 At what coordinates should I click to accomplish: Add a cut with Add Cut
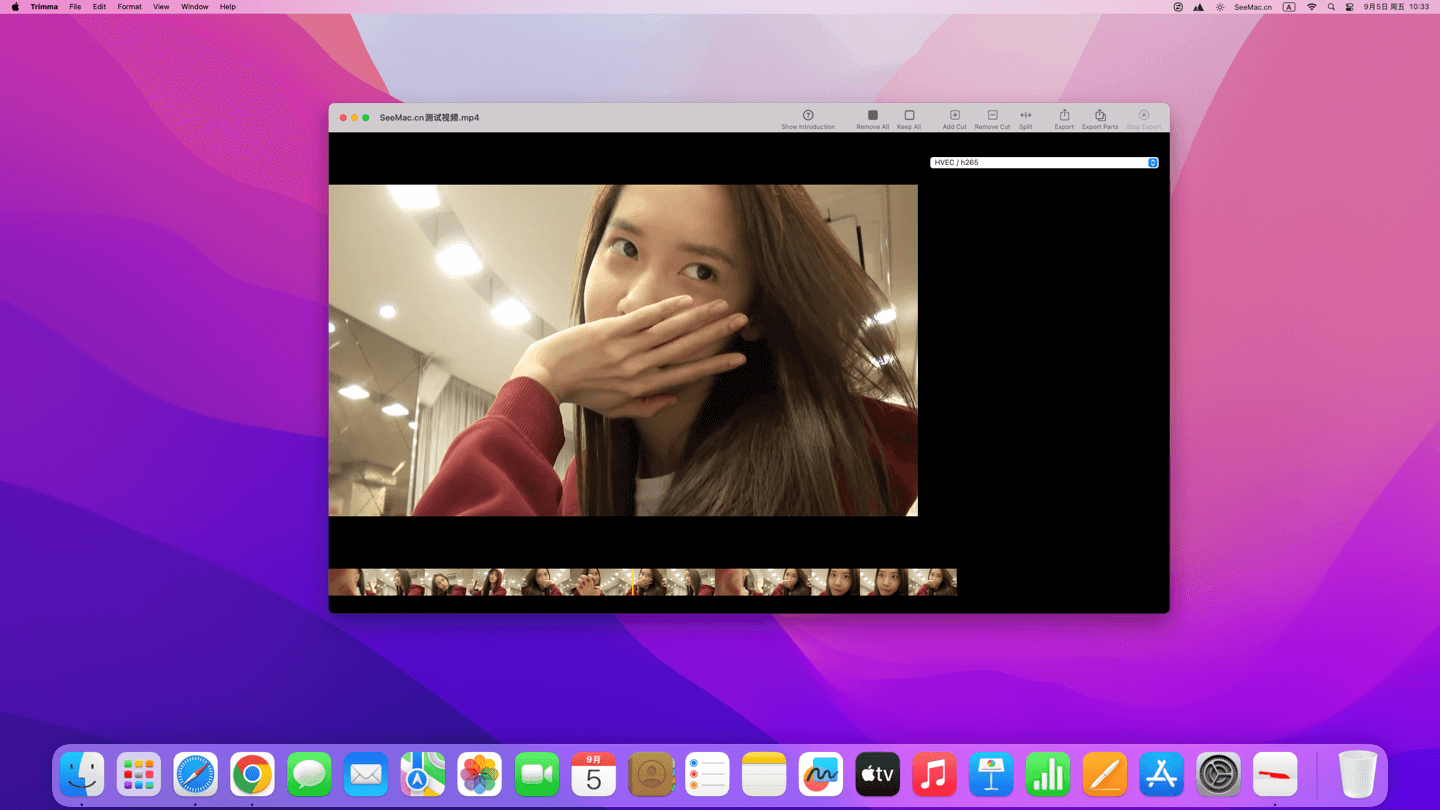click(x=954, y=115)
